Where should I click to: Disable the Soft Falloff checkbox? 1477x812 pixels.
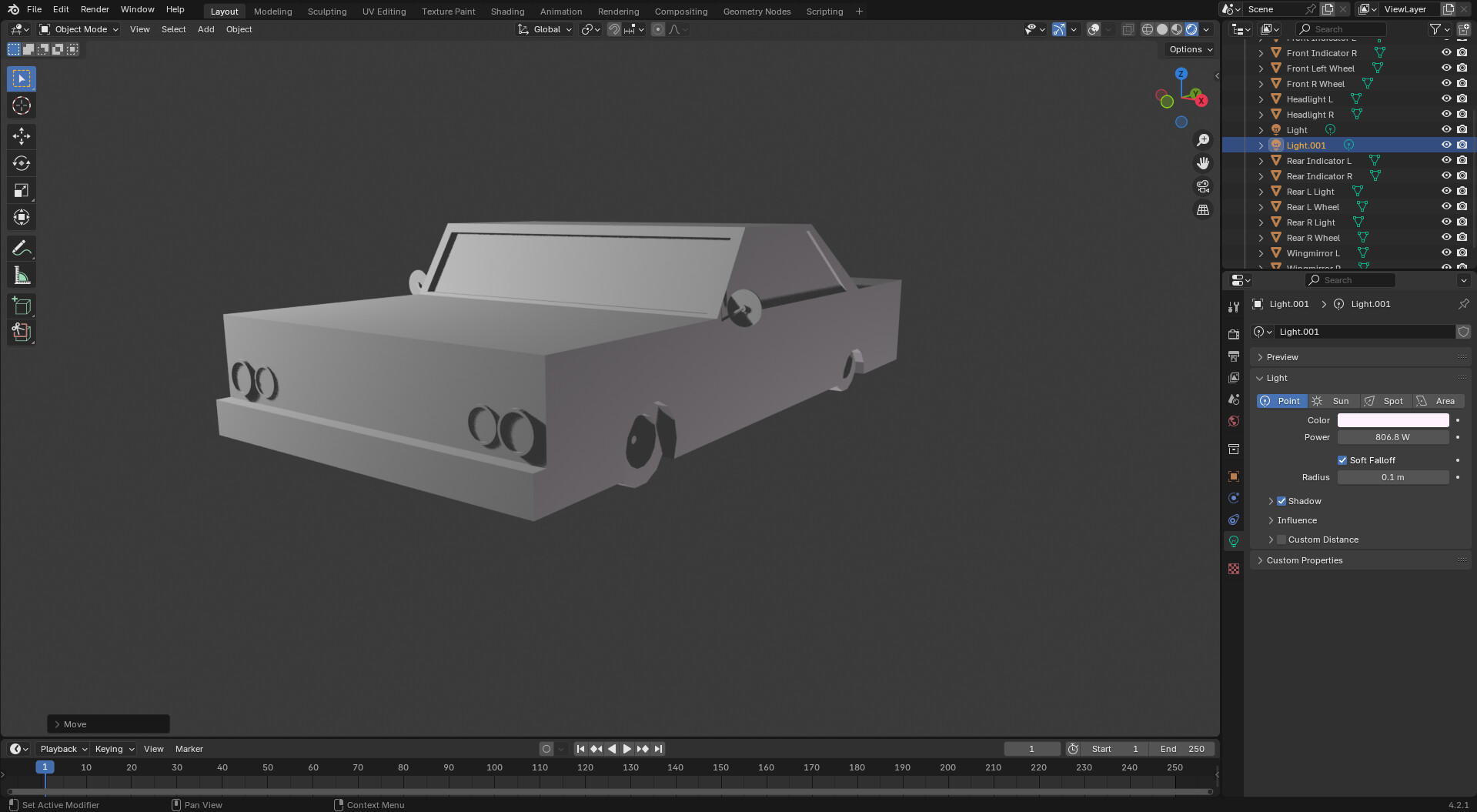pos(1342,459)
